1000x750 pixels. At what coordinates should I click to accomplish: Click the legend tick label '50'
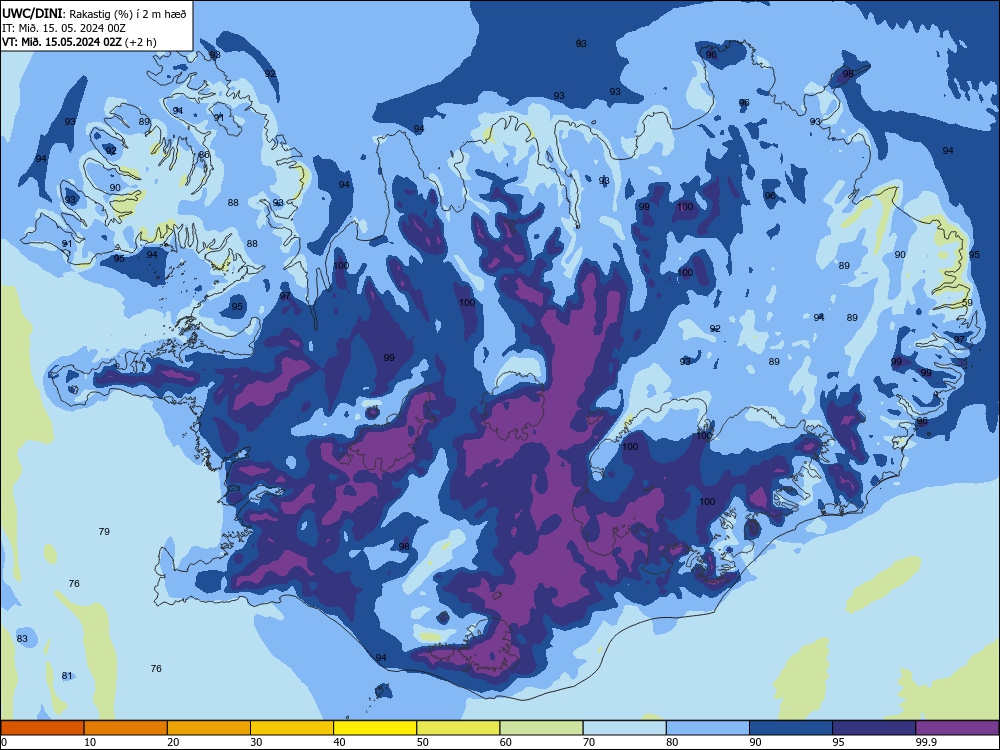423,742
